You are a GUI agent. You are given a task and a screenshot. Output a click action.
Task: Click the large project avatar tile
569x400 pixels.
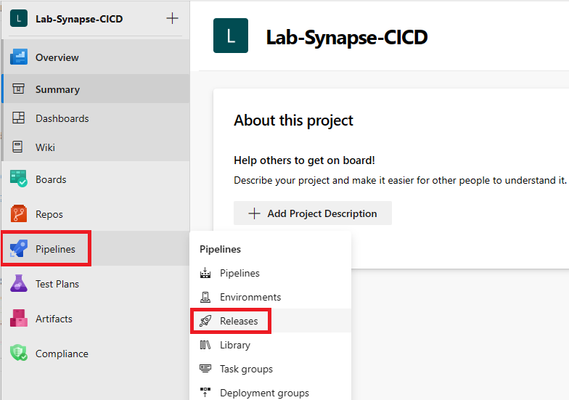[x=231, y=36]
